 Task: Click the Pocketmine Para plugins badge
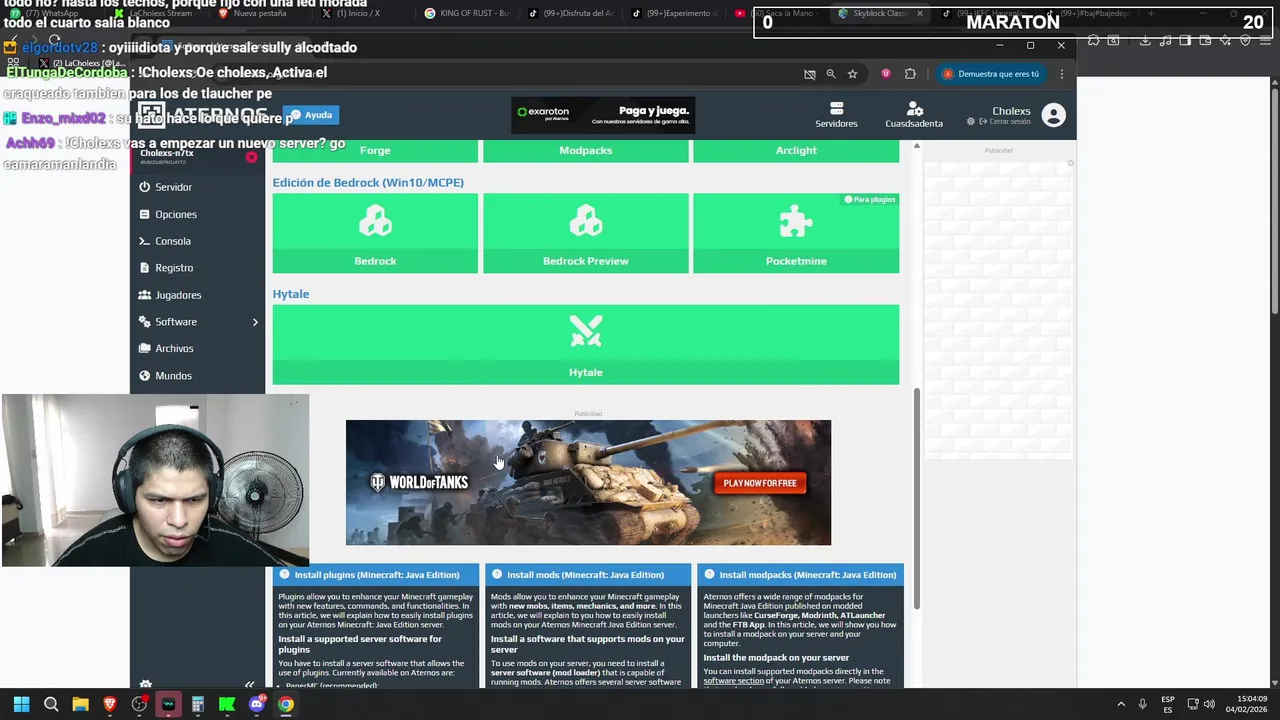coord(870,200)
